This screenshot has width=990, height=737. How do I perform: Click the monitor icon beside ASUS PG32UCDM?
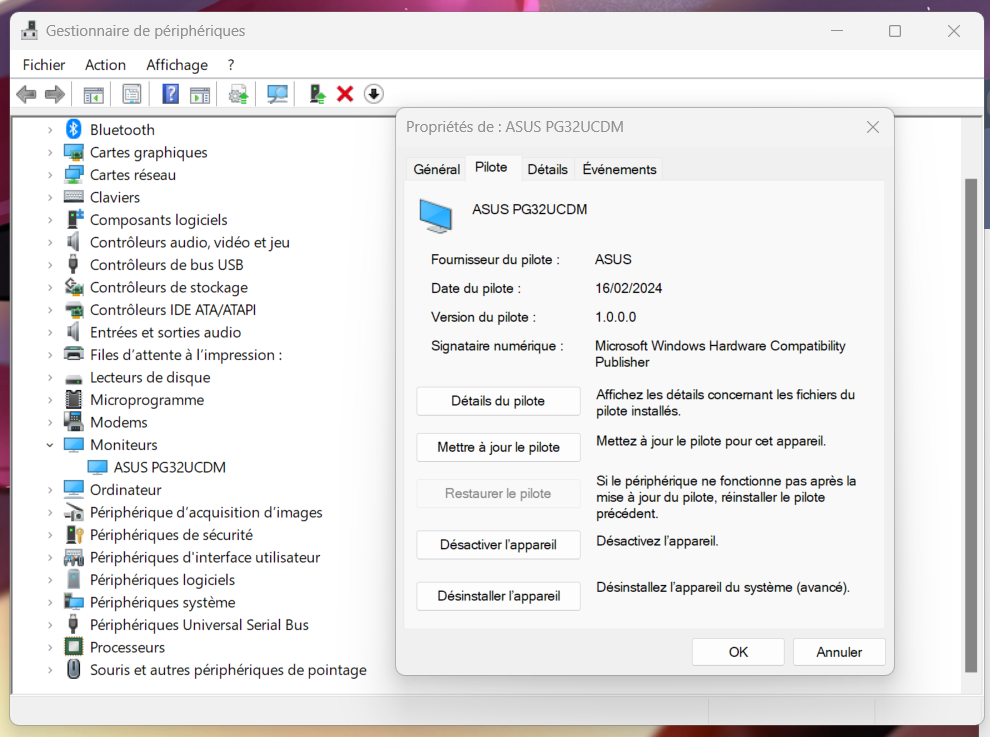pyautogui.click(x=98, y=467)
